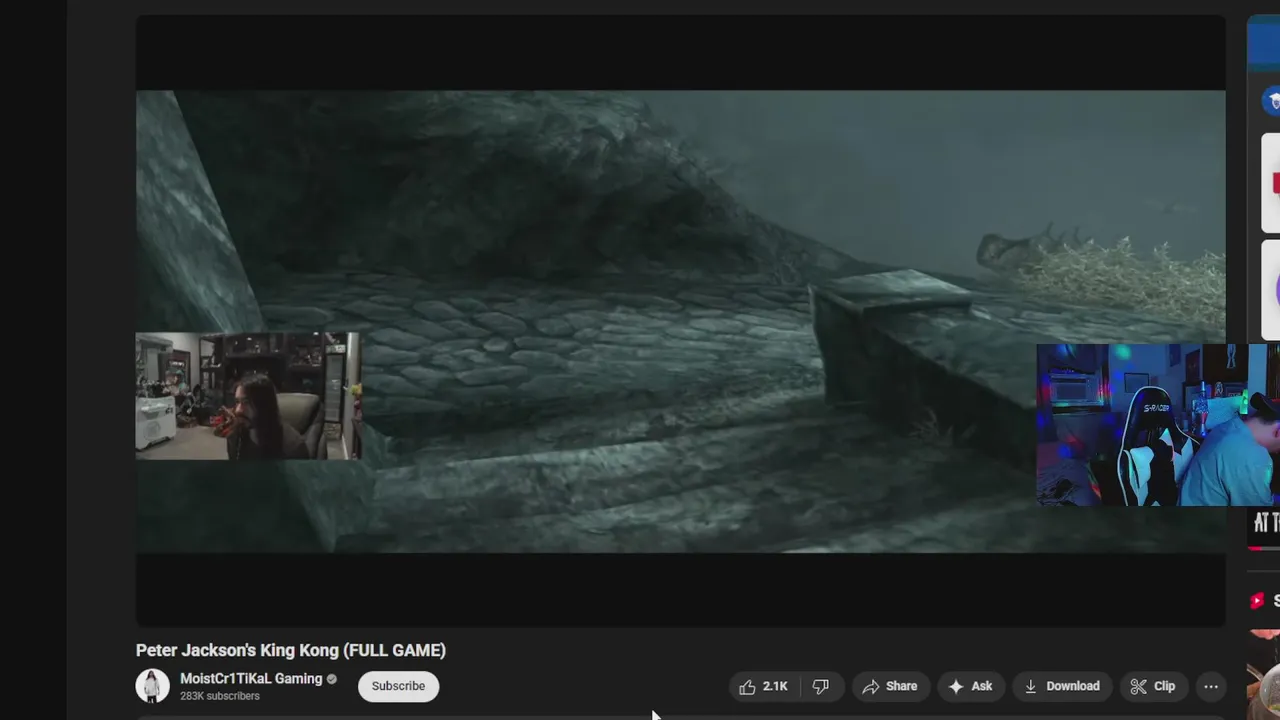1280x720 pixels.
Task: Download the video
Action: (1061, 686)
